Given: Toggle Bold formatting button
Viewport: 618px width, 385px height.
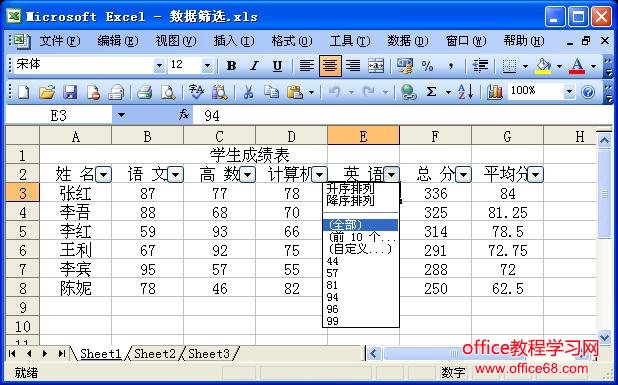Looking at the screenshot, I should tap(232, 66).
